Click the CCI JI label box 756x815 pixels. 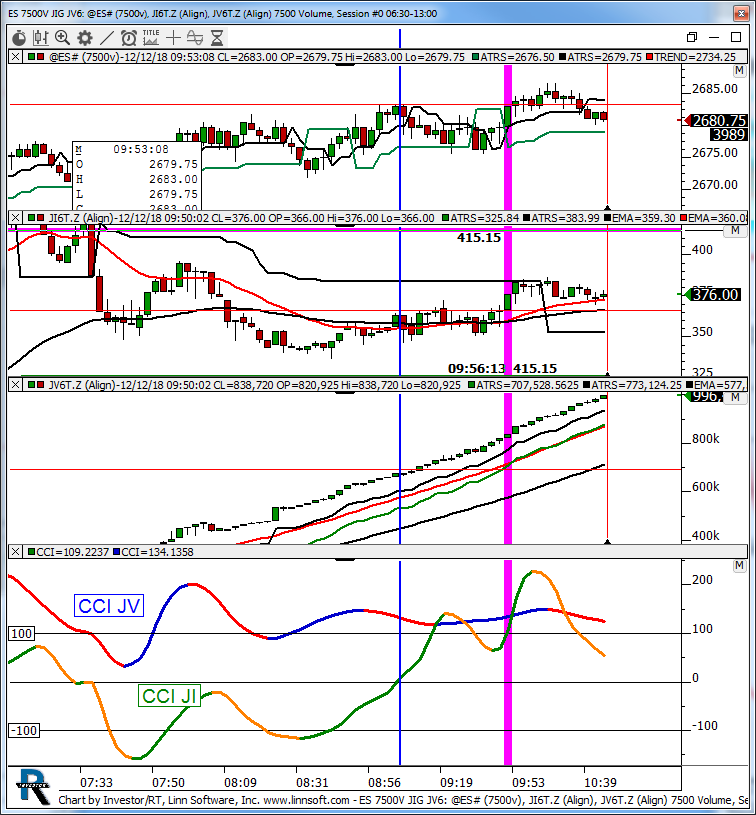(x=169, y=696)
